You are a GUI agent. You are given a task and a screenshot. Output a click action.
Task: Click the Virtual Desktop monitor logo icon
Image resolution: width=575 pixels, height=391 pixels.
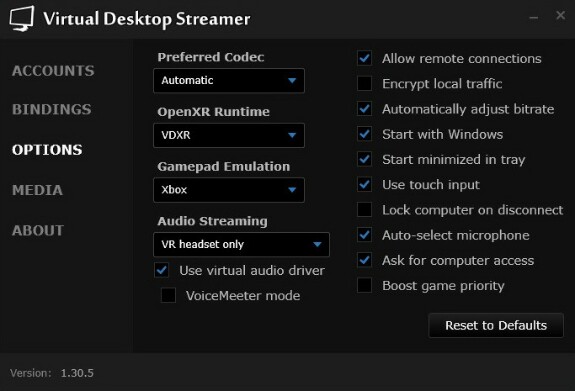(22, 19)
